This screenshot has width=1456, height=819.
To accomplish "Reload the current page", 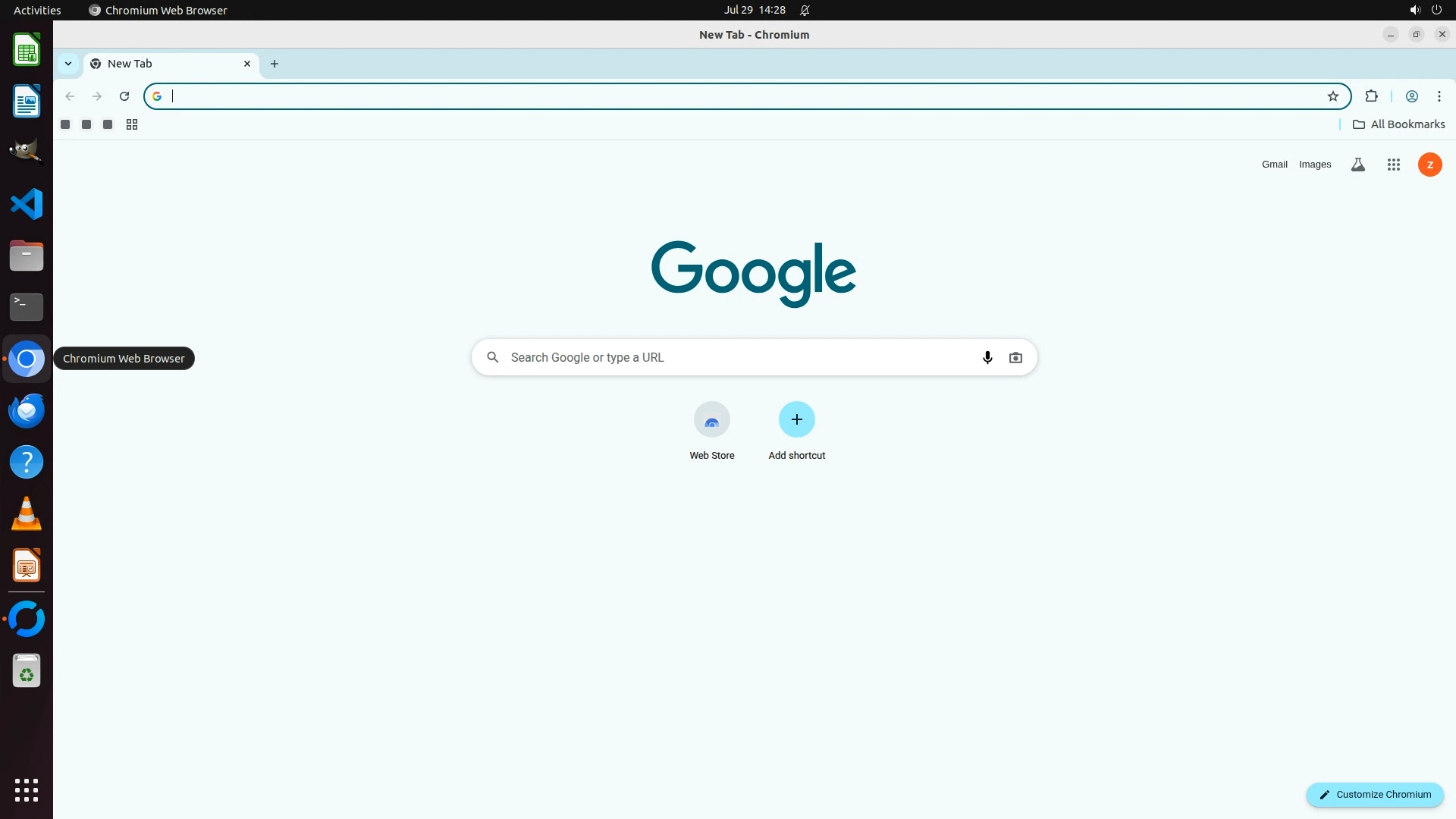I will click(x=124, y=96).
